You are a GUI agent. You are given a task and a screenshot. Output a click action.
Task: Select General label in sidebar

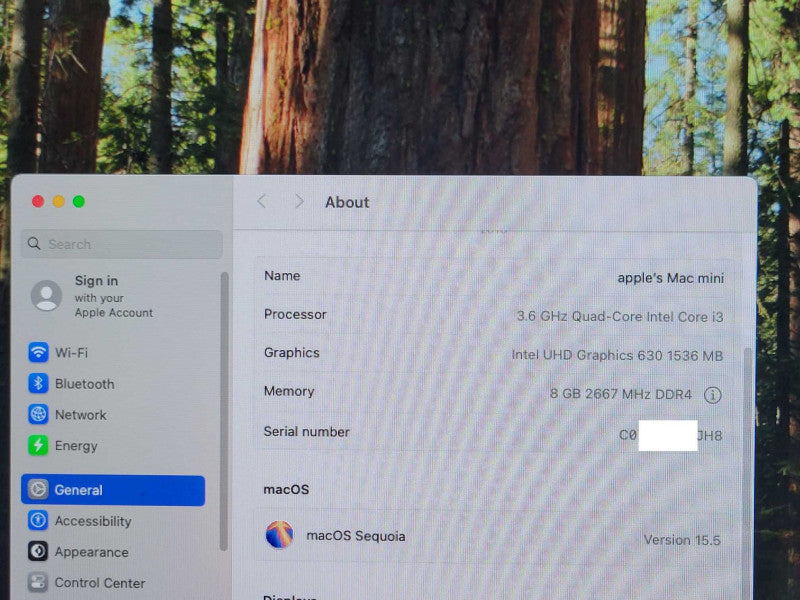[79, 490]
